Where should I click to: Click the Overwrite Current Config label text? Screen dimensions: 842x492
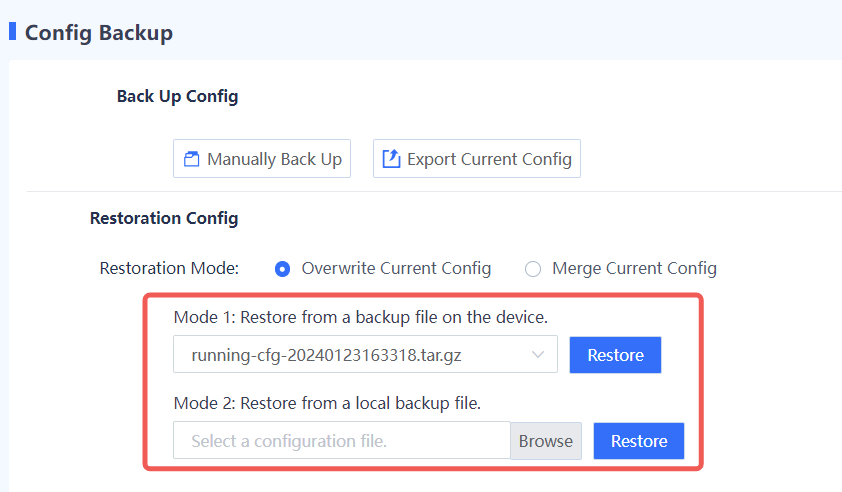point(396,268)
